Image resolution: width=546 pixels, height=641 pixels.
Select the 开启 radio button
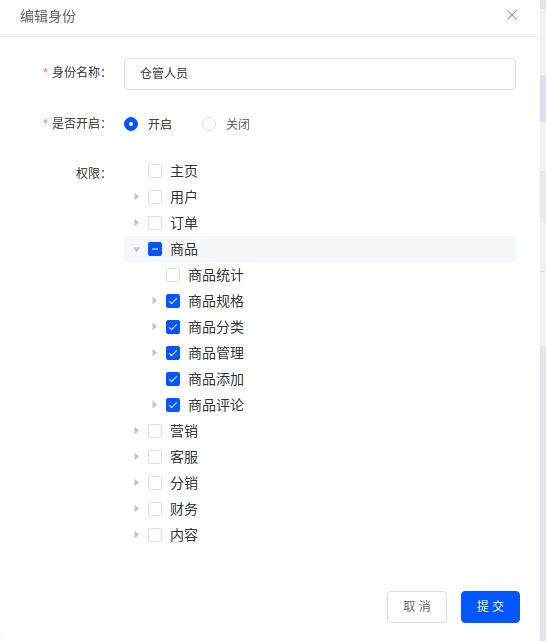tap(131, 124)
